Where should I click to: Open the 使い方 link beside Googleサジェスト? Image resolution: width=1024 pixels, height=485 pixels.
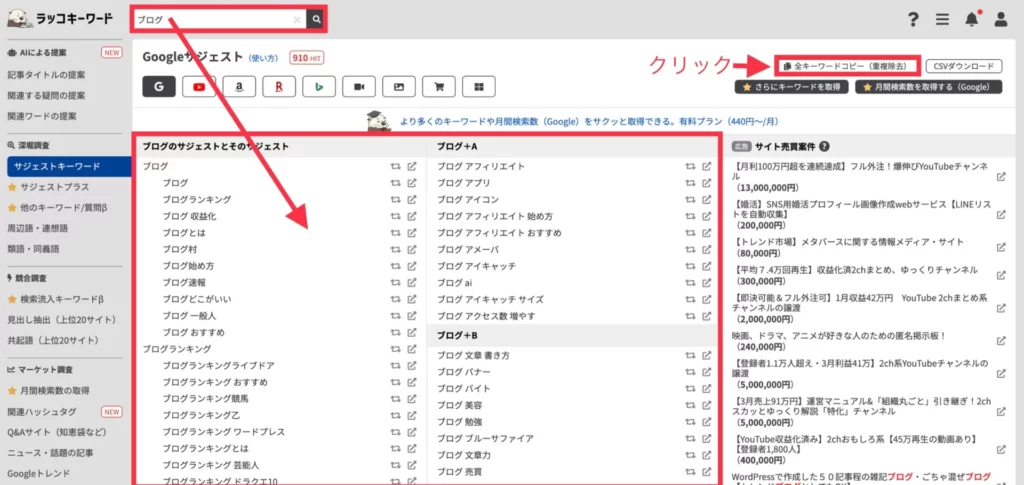pos(264,58)
